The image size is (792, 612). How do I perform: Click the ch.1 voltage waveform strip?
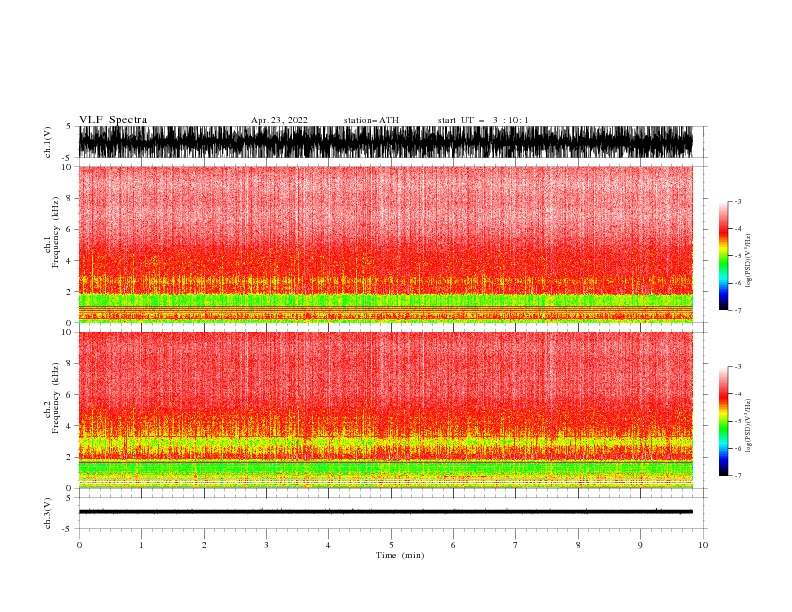[x=385, y=142]
